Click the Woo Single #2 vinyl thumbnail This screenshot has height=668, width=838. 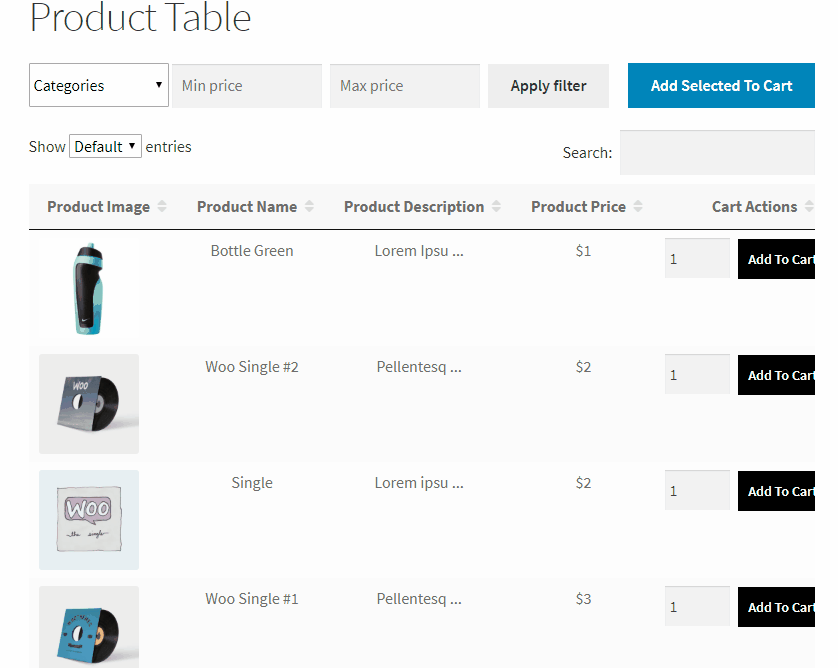coord(88,403)
